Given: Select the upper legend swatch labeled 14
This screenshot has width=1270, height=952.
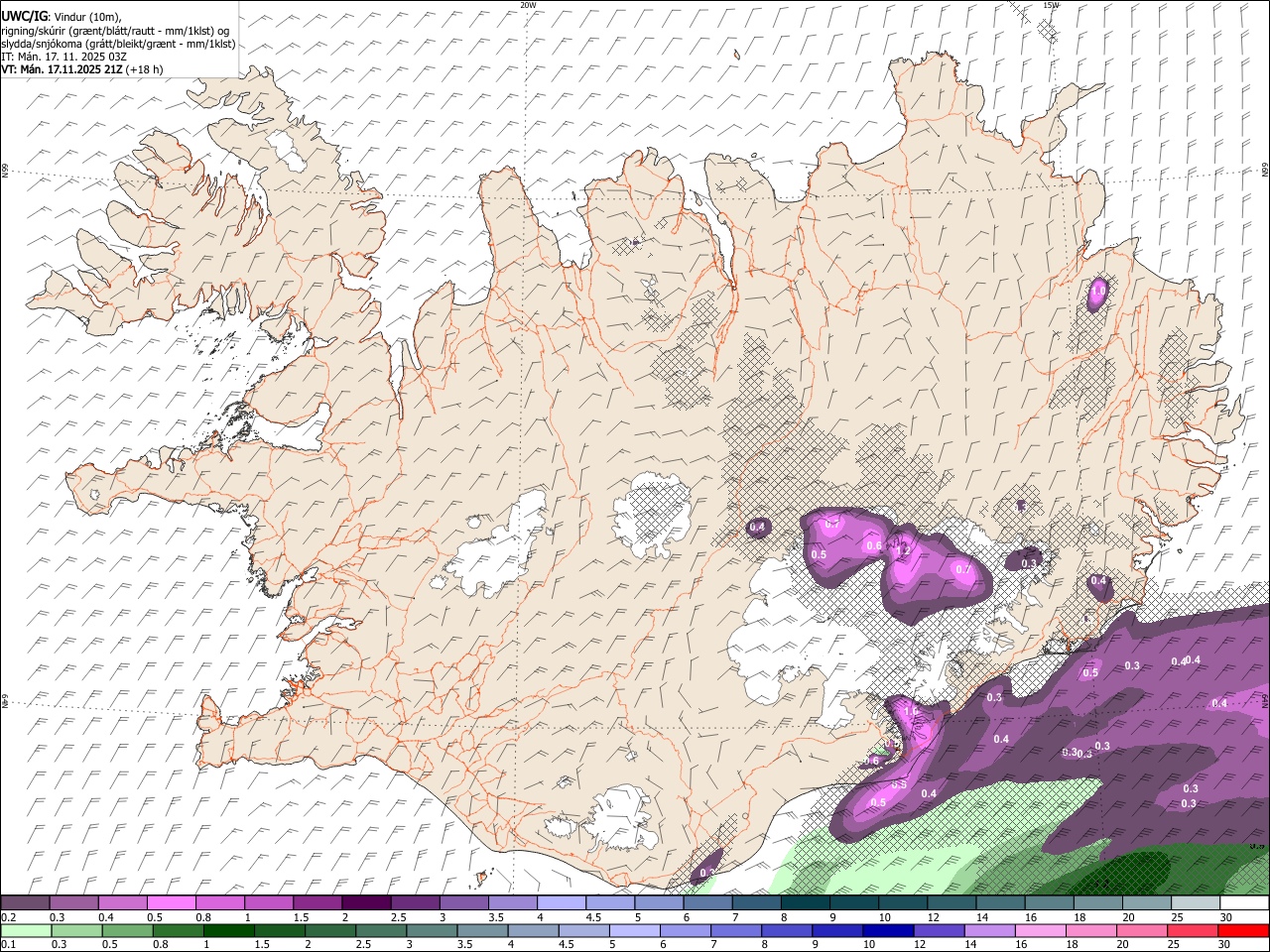Looking at the screenshot, I should click(1001, 903).
